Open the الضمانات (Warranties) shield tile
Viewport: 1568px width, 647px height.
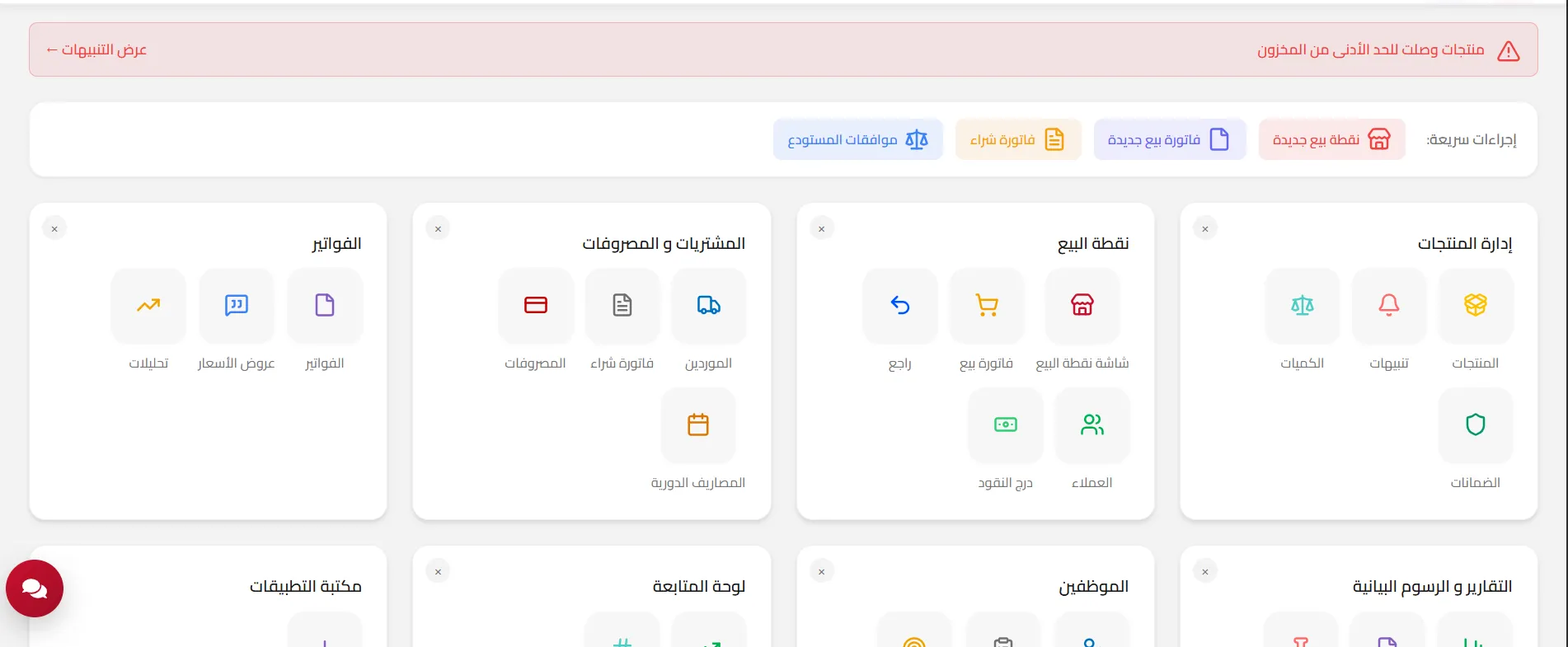coord(1475,425)
